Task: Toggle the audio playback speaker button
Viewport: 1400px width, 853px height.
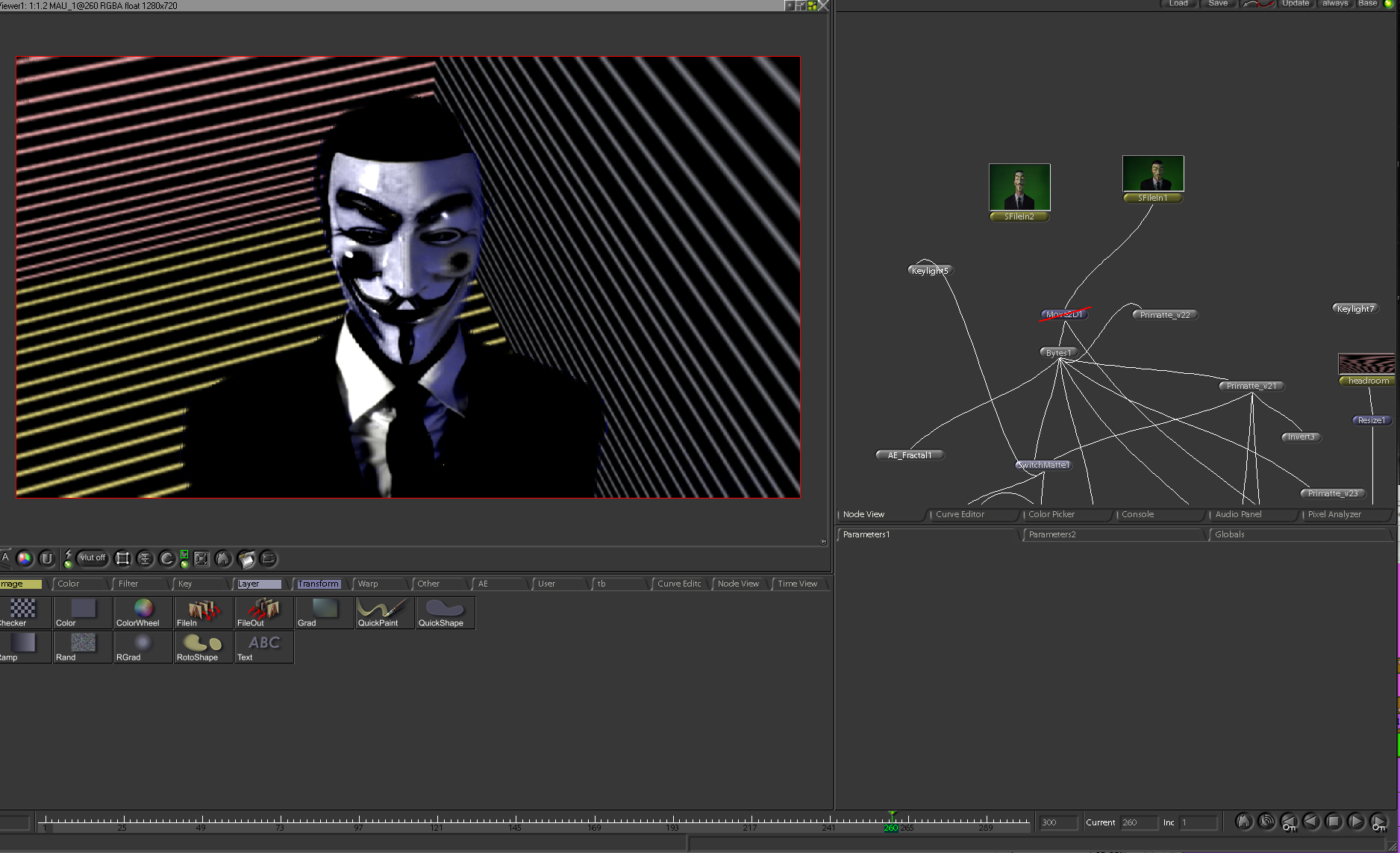Action: 1266,822
